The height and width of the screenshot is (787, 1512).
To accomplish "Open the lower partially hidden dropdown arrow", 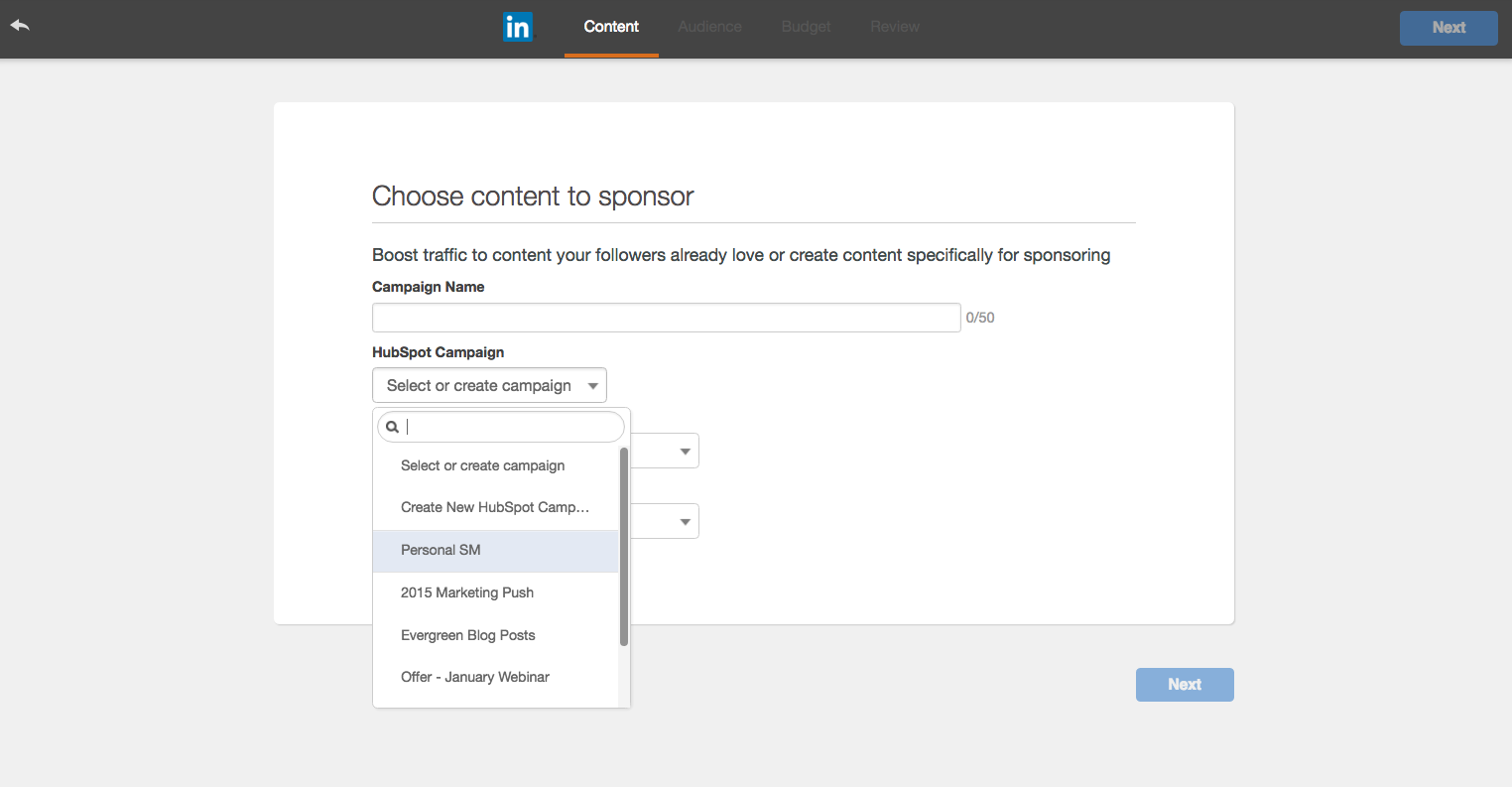I will 685,522.
